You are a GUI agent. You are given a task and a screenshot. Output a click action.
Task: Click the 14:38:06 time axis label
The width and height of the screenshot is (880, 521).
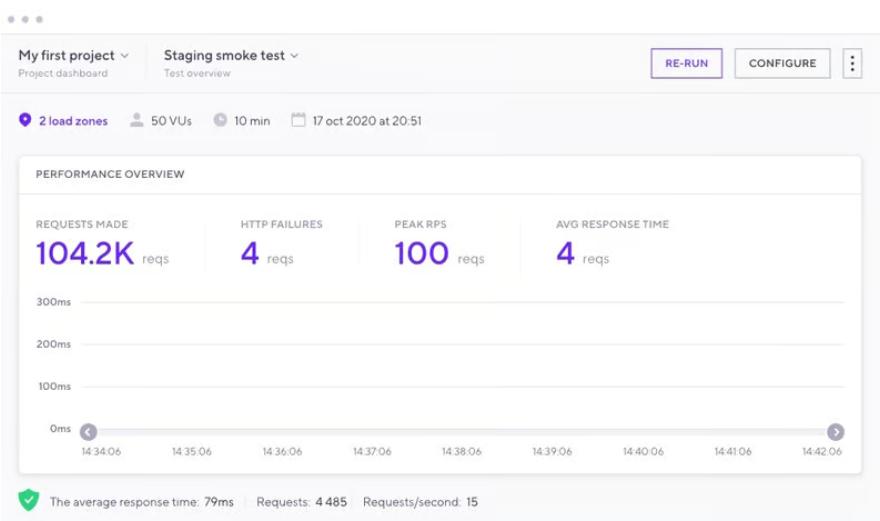point(462,452)
